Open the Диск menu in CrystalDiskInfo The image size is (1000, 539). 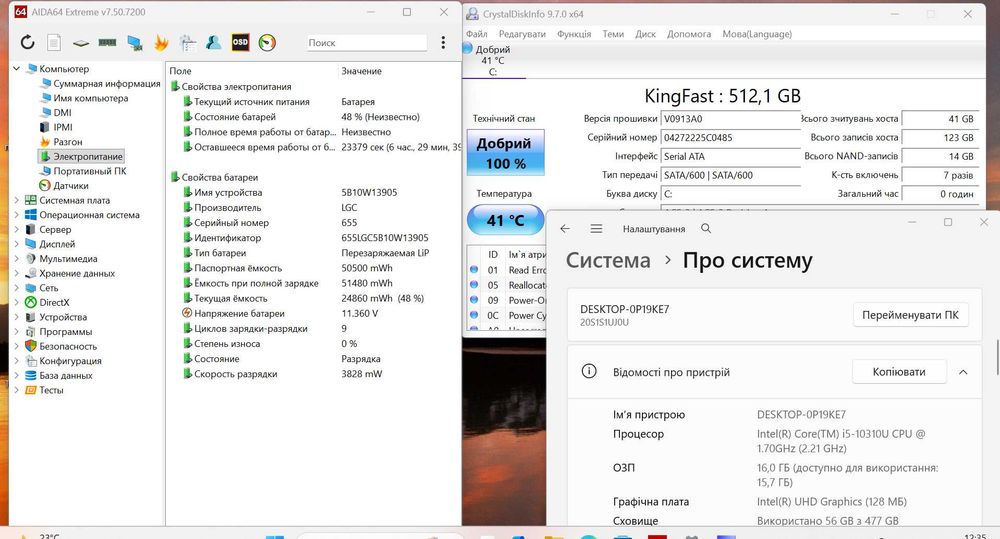click(645, 34)
